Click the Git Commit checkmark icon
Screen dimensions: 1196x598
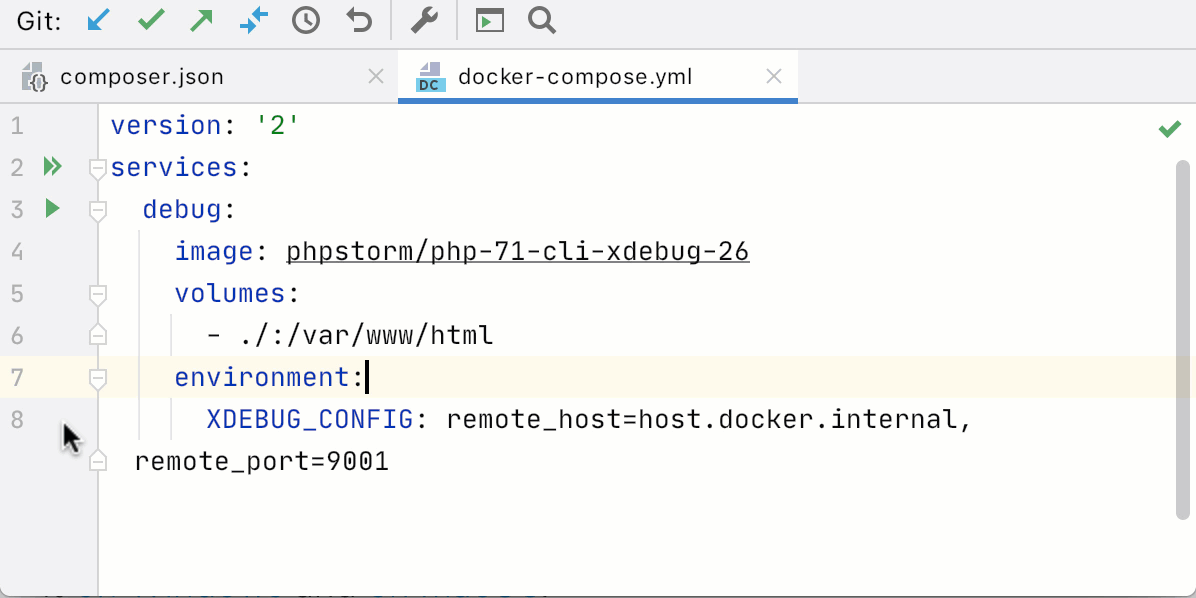point(150,20)
